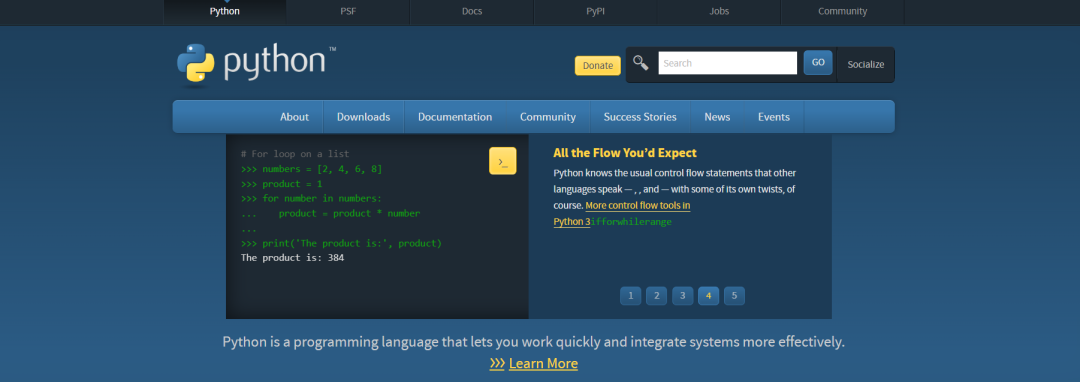This screenshot has width=1080, height=382.
Task: Open the Socialize menu
Action: click(866, 65)
